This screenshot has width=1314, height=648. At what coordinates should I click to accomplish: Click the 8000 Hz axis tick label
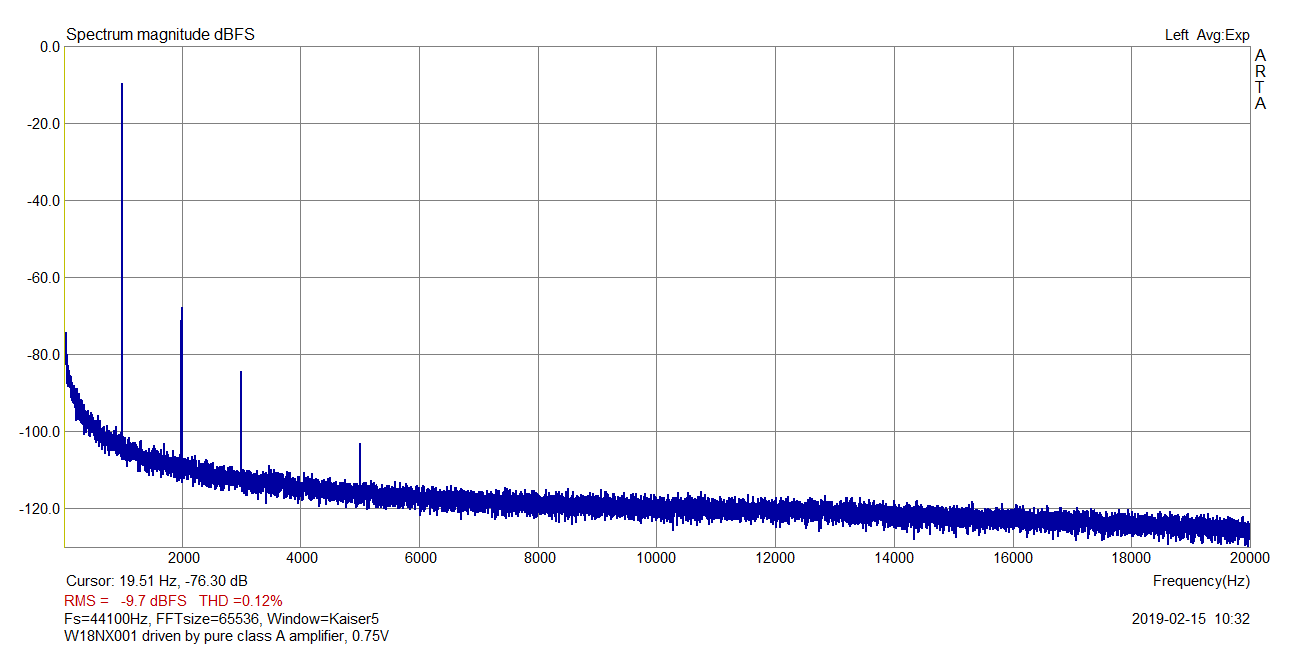click(538, 557)
